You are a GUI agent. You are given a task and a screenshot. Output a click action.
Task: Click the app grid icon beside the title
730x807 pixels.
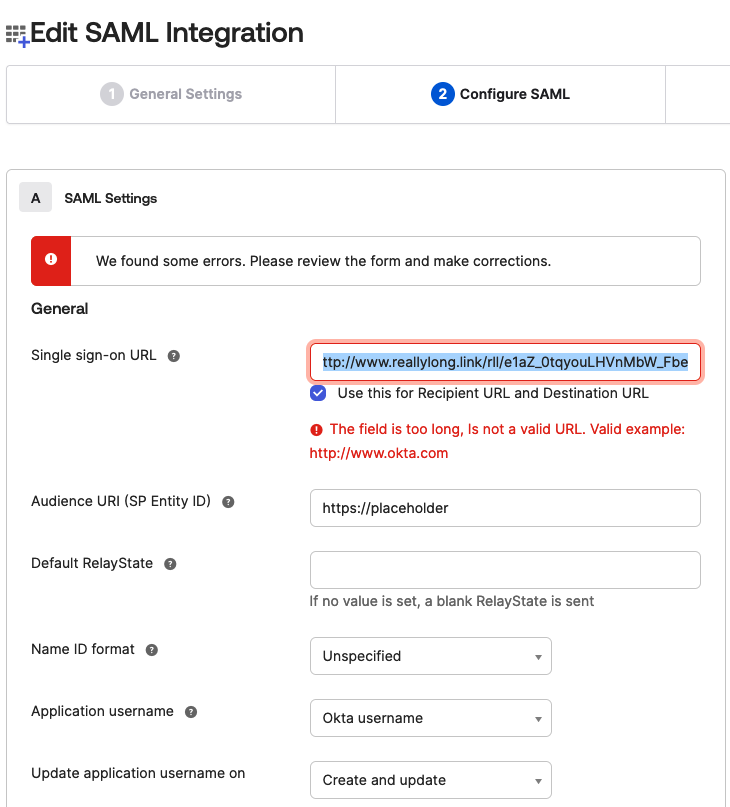[17, 36]
